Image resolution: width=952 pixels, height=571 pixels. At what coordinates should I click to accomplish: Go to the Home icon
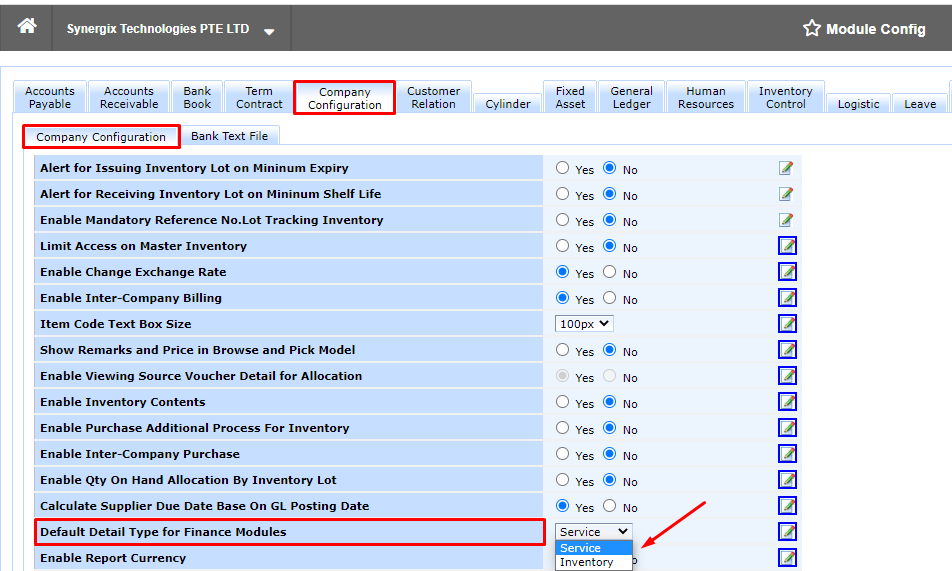coord(27,26)
